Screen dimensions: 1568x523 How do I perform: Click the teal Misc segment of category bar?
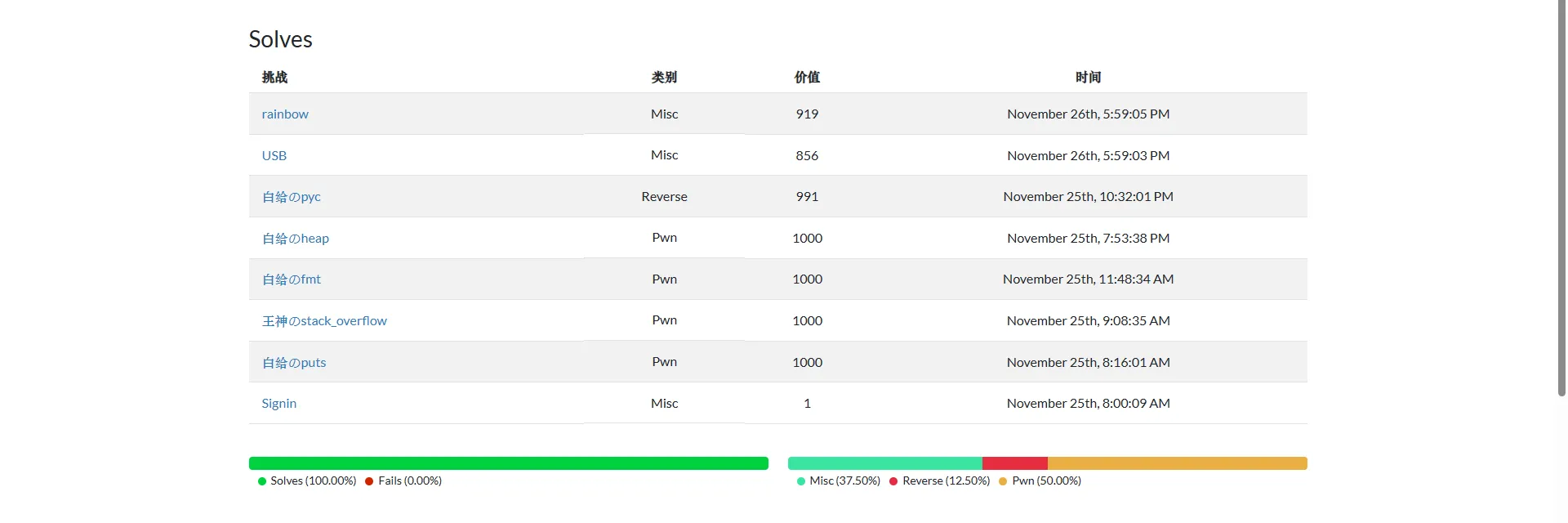click(885, 463)
